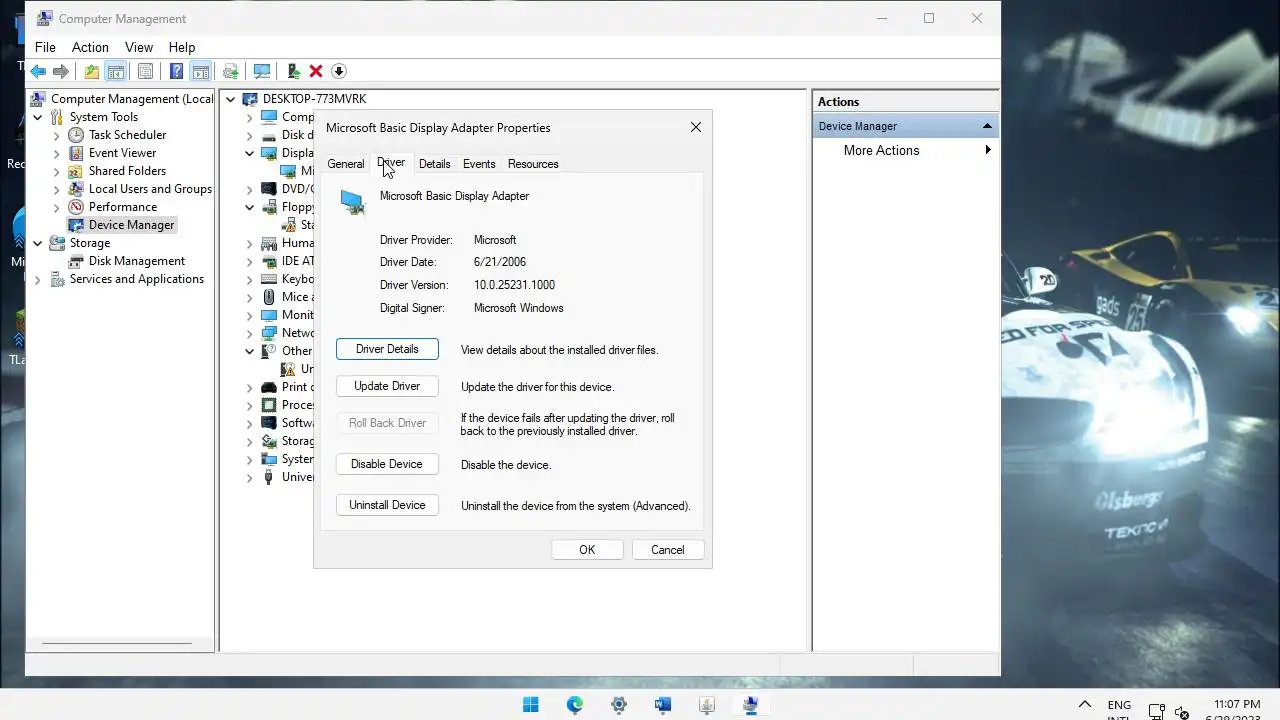1280x720 pixels.
Task: Click the Up One Level folder icon
Action: pyautogui.click(x=92, y=71)
